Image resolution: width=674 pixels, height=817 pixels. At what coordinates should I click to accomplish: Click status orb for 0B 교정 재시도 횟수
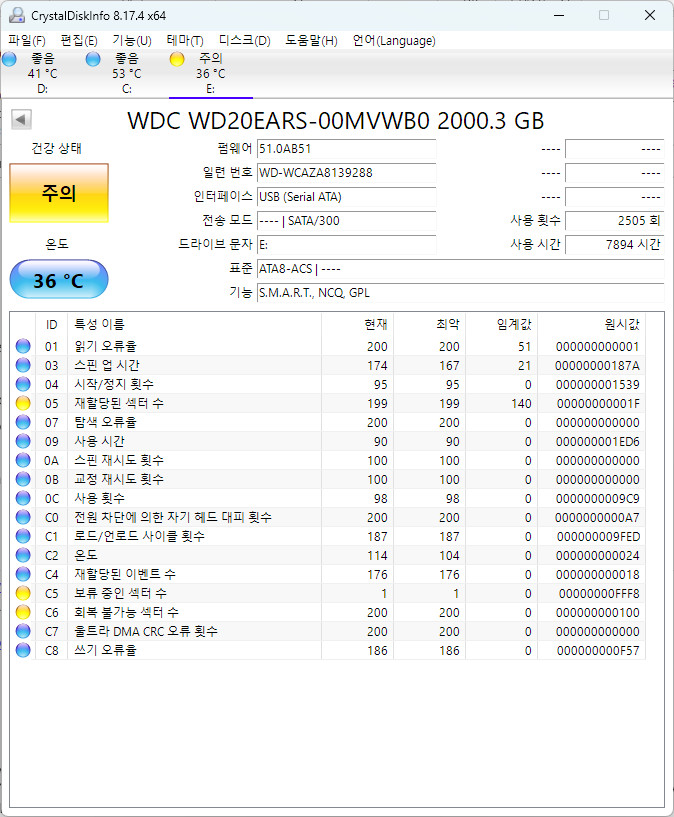tap(23, 479)
